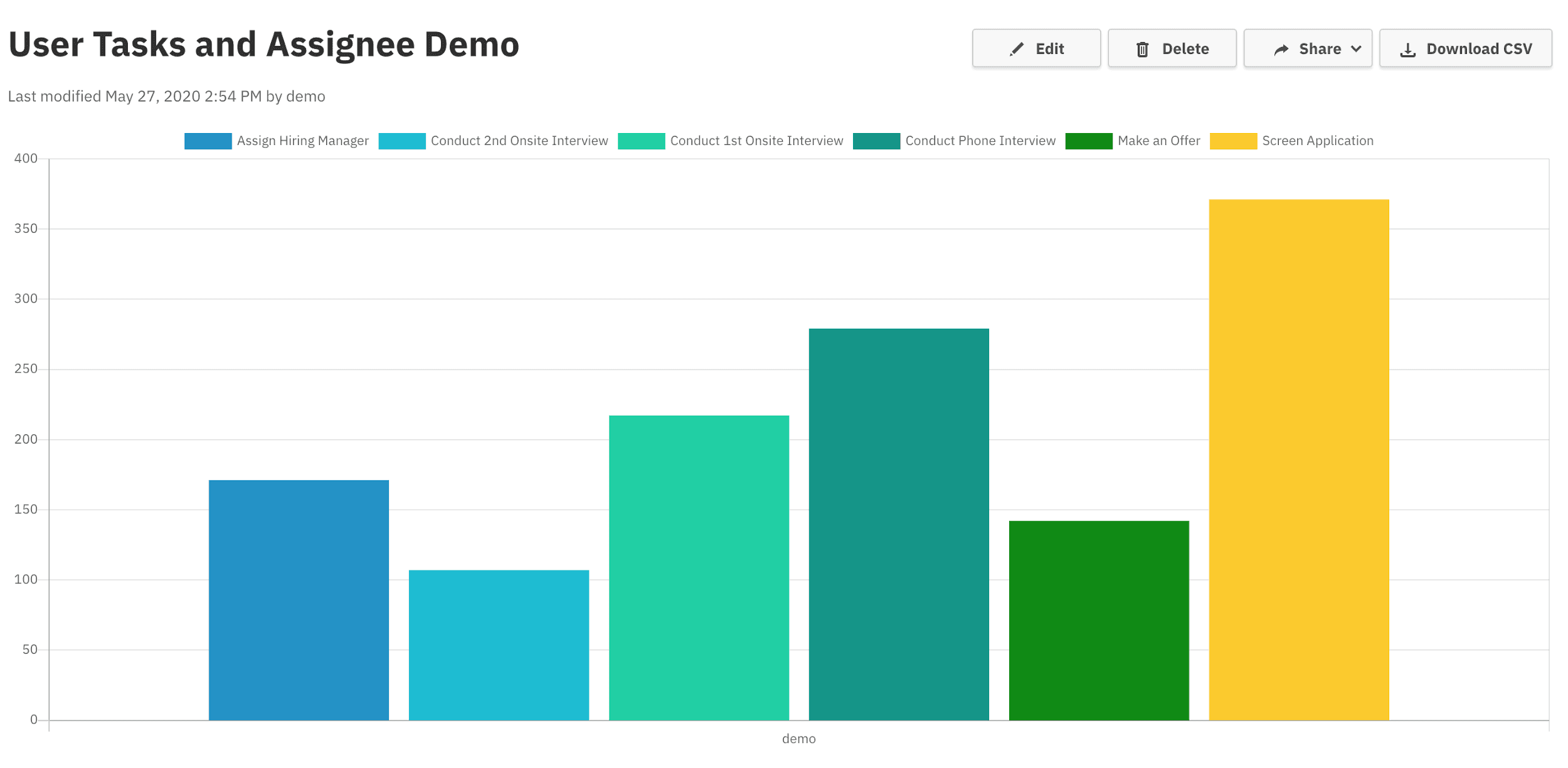Open the Share dropdown
The height and width of the screenshot is (768, 1568).
pos(1308,48)
